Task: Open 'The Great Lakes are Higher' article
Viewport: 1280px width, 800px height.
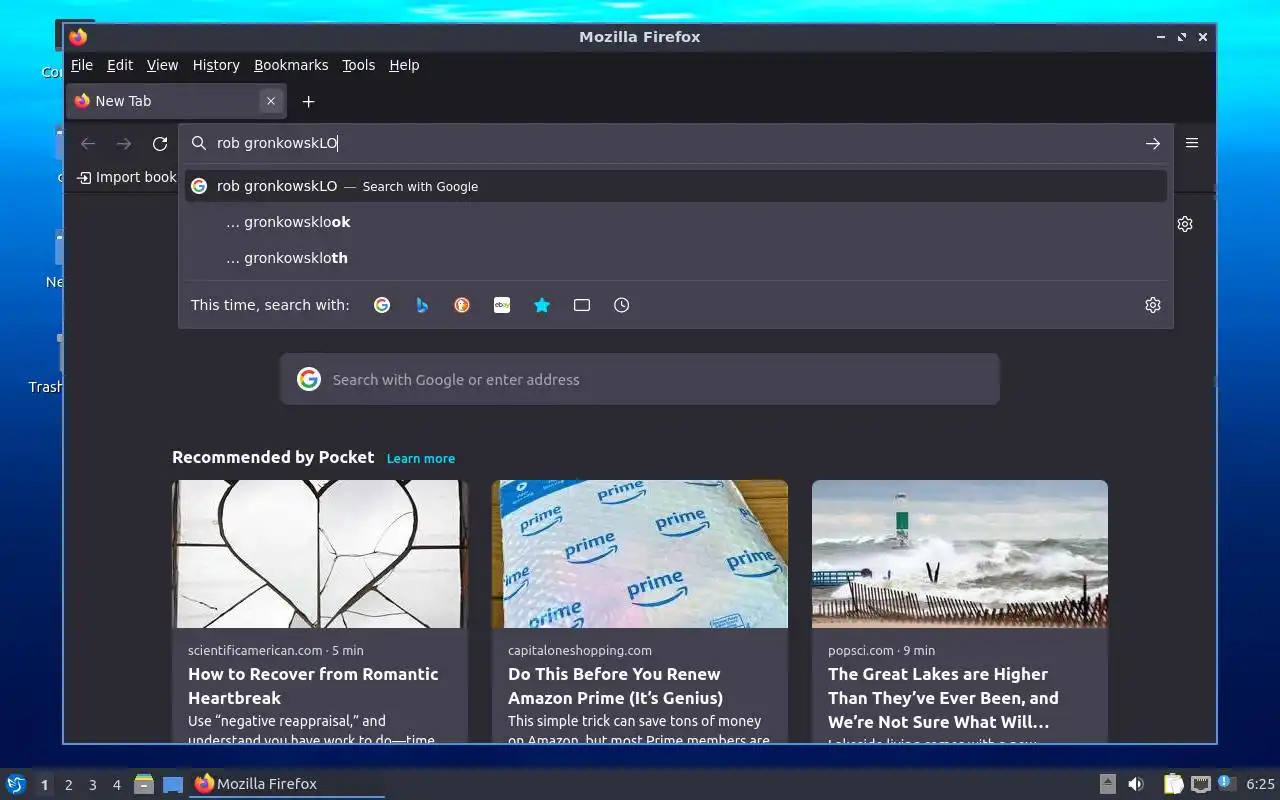Action: point(943,698)
